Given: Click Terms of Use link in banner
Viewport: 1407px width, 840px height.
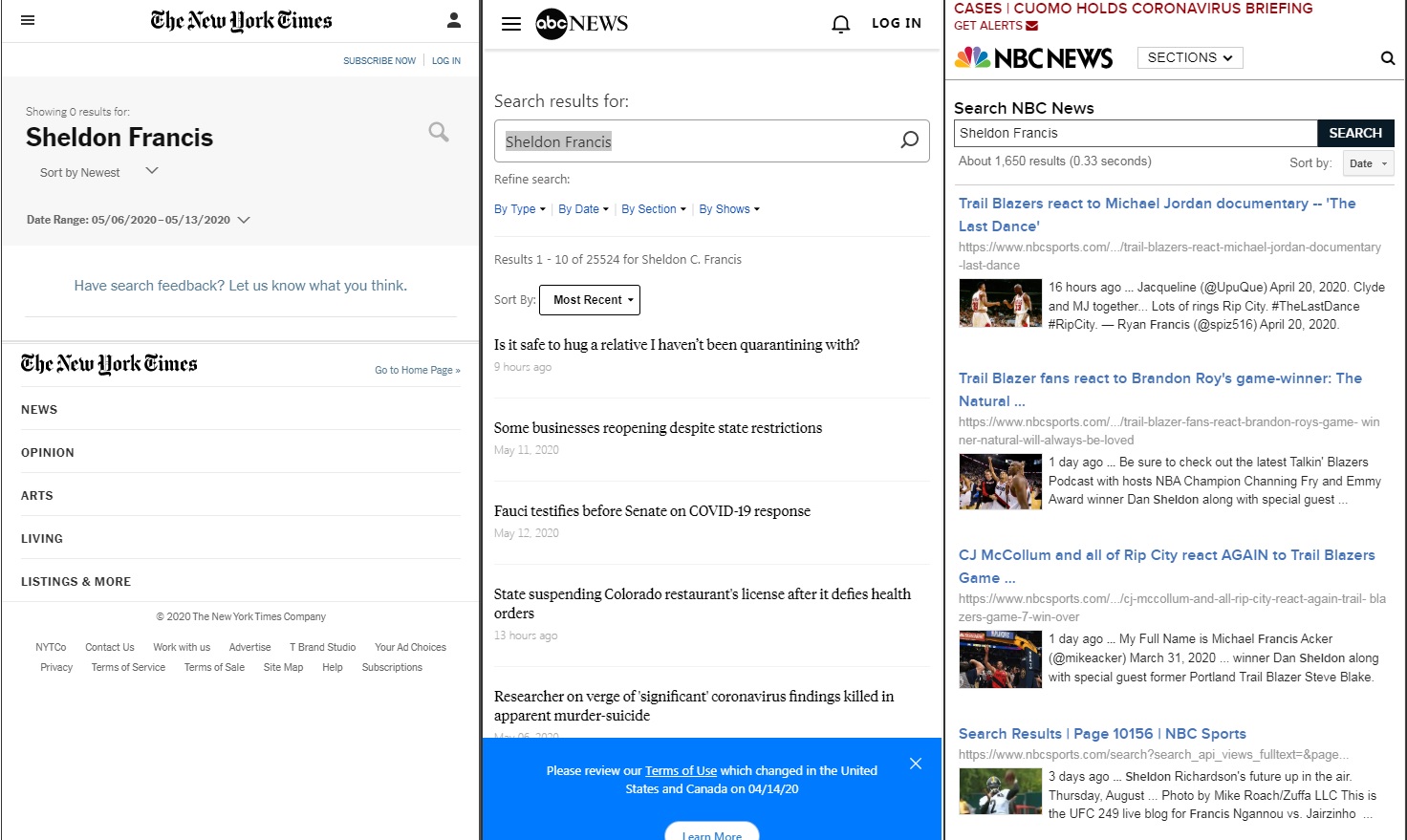Looking at the screenshot, I should click(681, 770).
